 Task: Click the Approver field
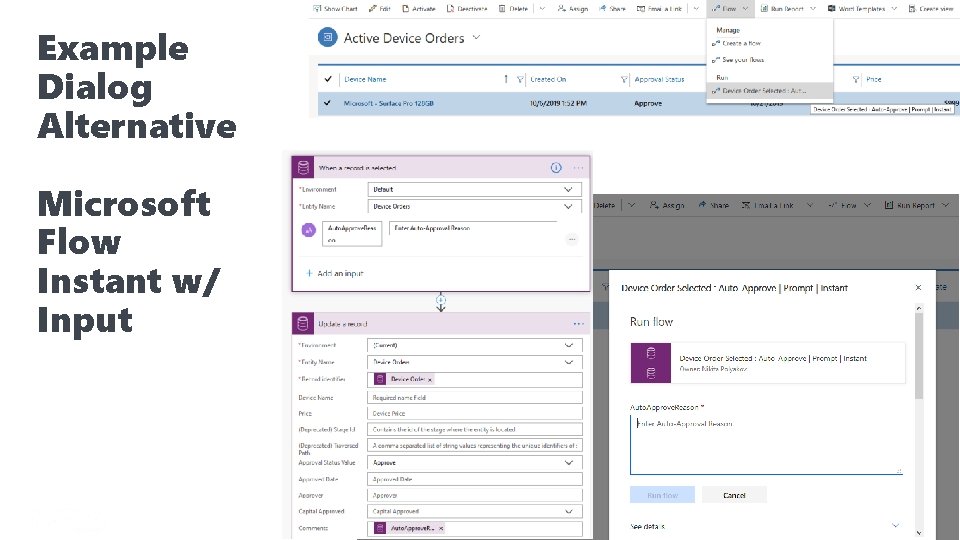474,495
